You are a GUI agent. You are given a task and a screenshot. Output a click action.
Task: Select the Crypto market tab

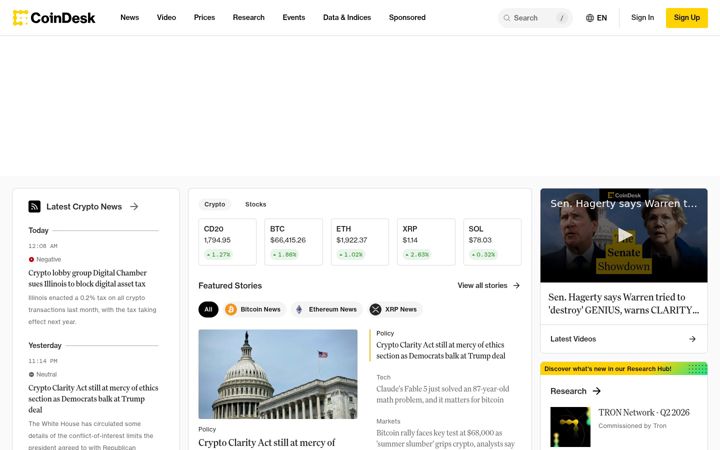[x=214, y=204]
